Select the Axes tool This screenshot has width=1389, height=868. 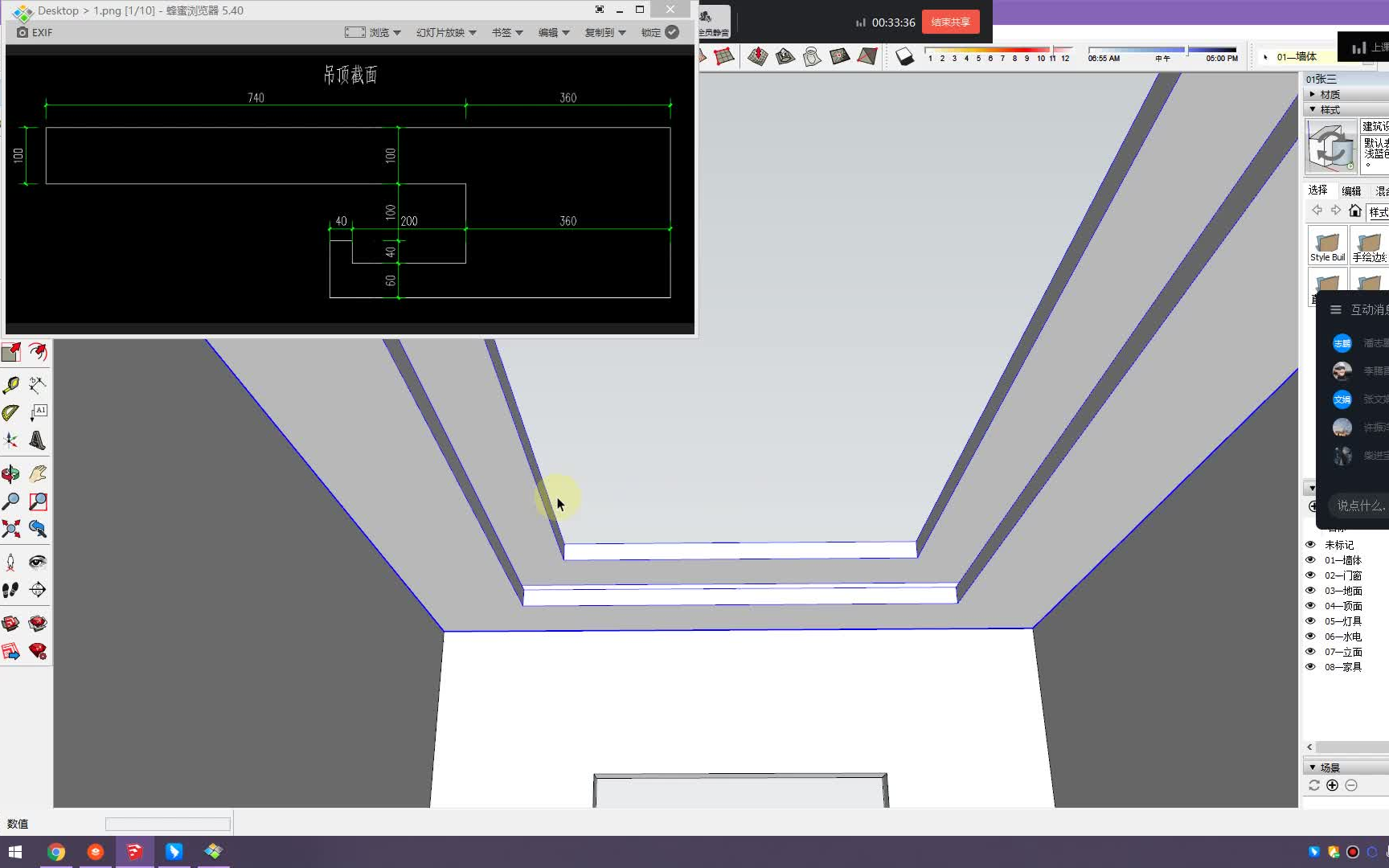tap(11, 440)
